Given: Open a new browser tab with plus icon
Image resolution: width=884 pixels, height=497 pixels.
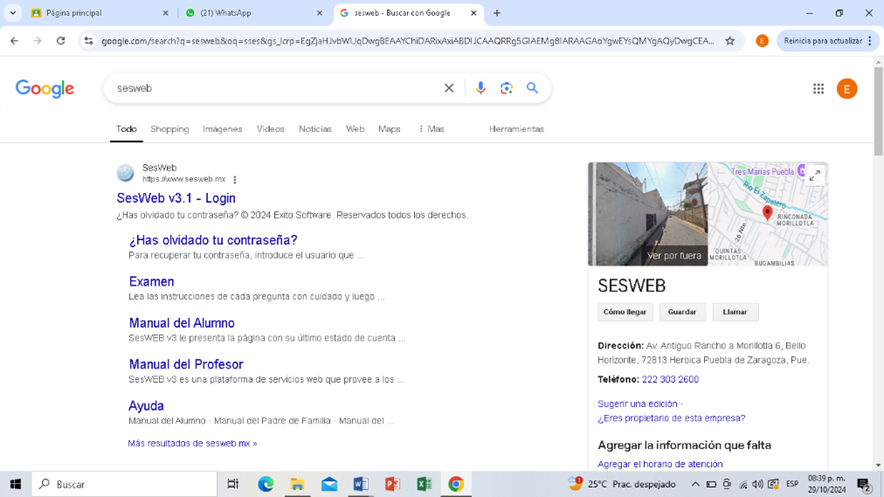Looking at the screenshot, I should click(497, 13).
